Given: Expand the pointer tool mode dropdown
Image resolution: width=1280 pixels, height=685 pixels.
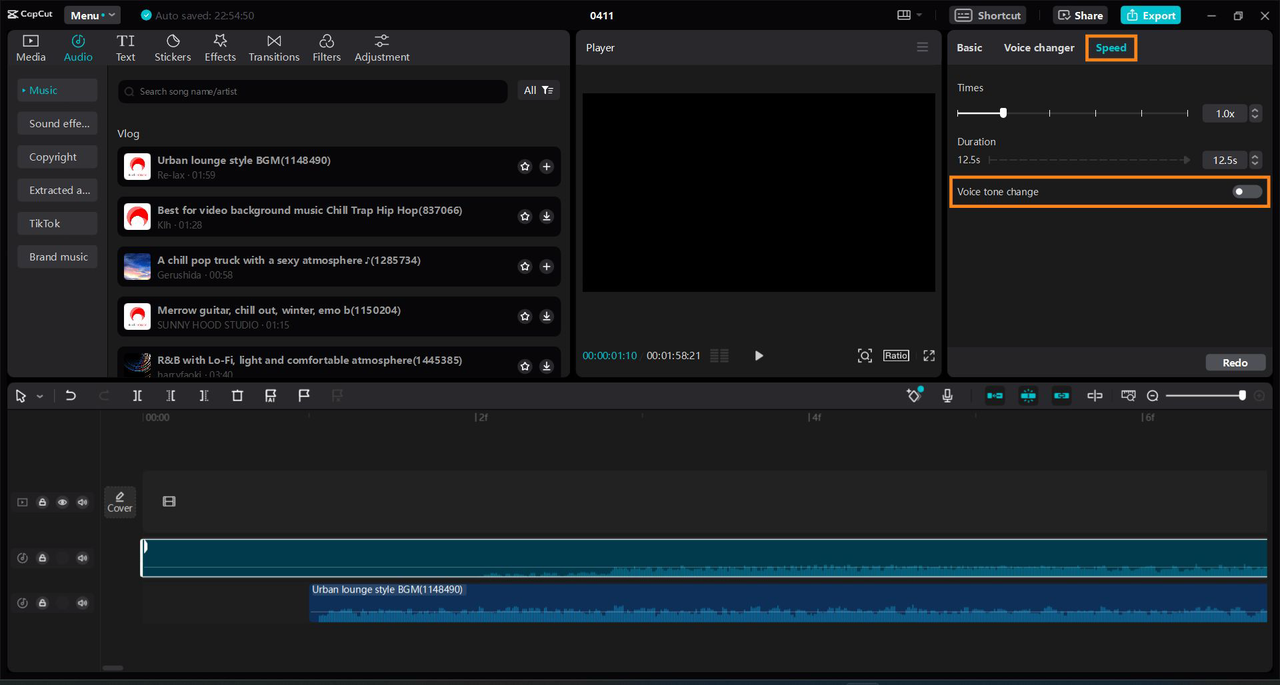Looking at the screenshot, I should click(x=40, y=396).
